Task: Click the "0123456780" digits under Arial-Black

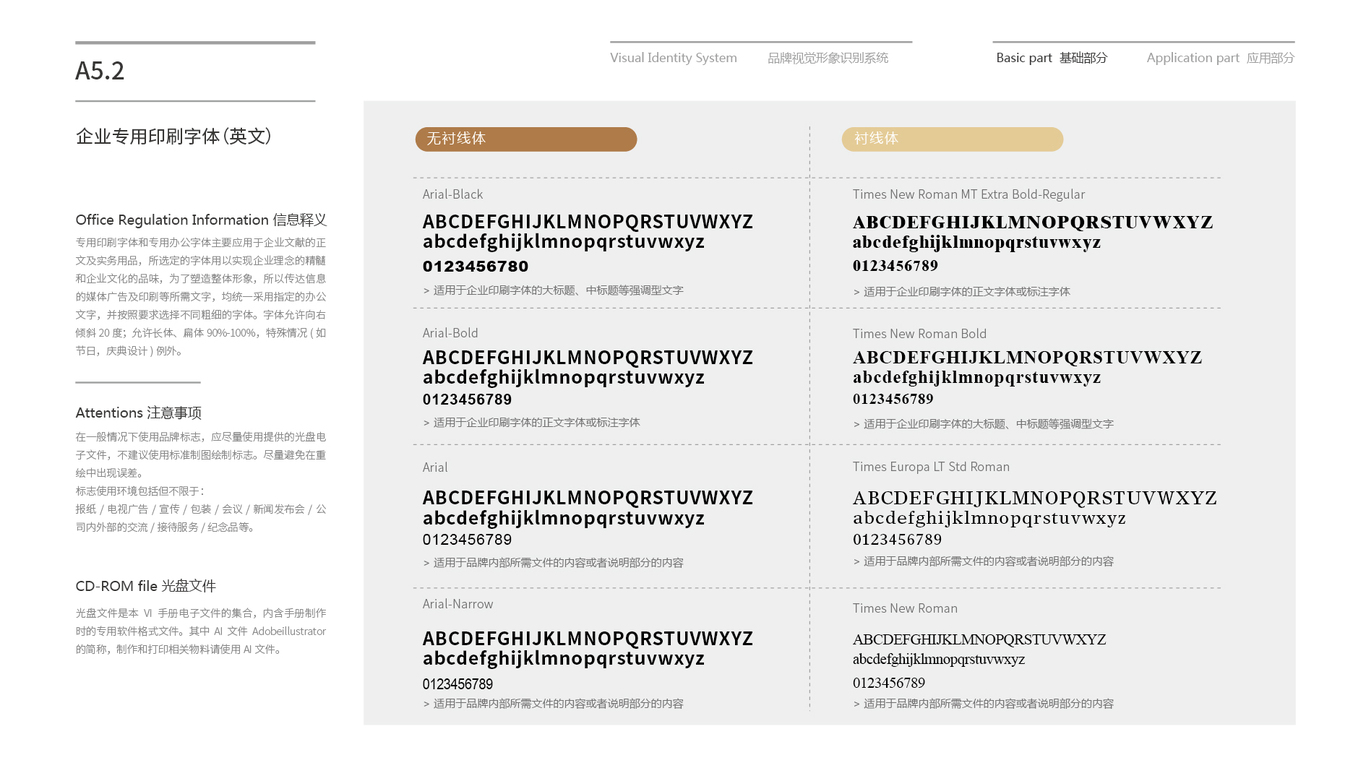Action: (475, 266)
